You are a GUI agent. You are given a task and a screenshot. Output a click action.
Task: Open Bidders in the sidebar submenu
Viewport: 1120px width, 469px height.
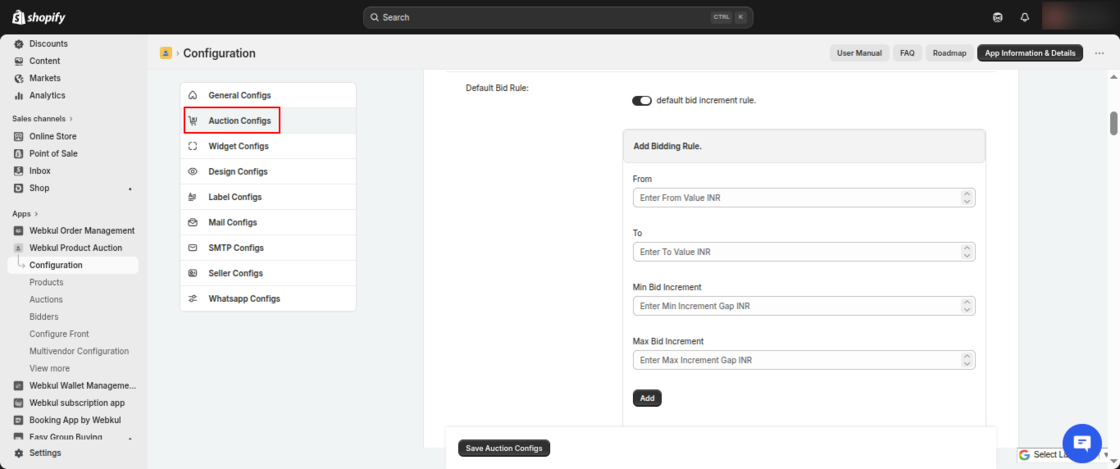[x=44, y=316]
